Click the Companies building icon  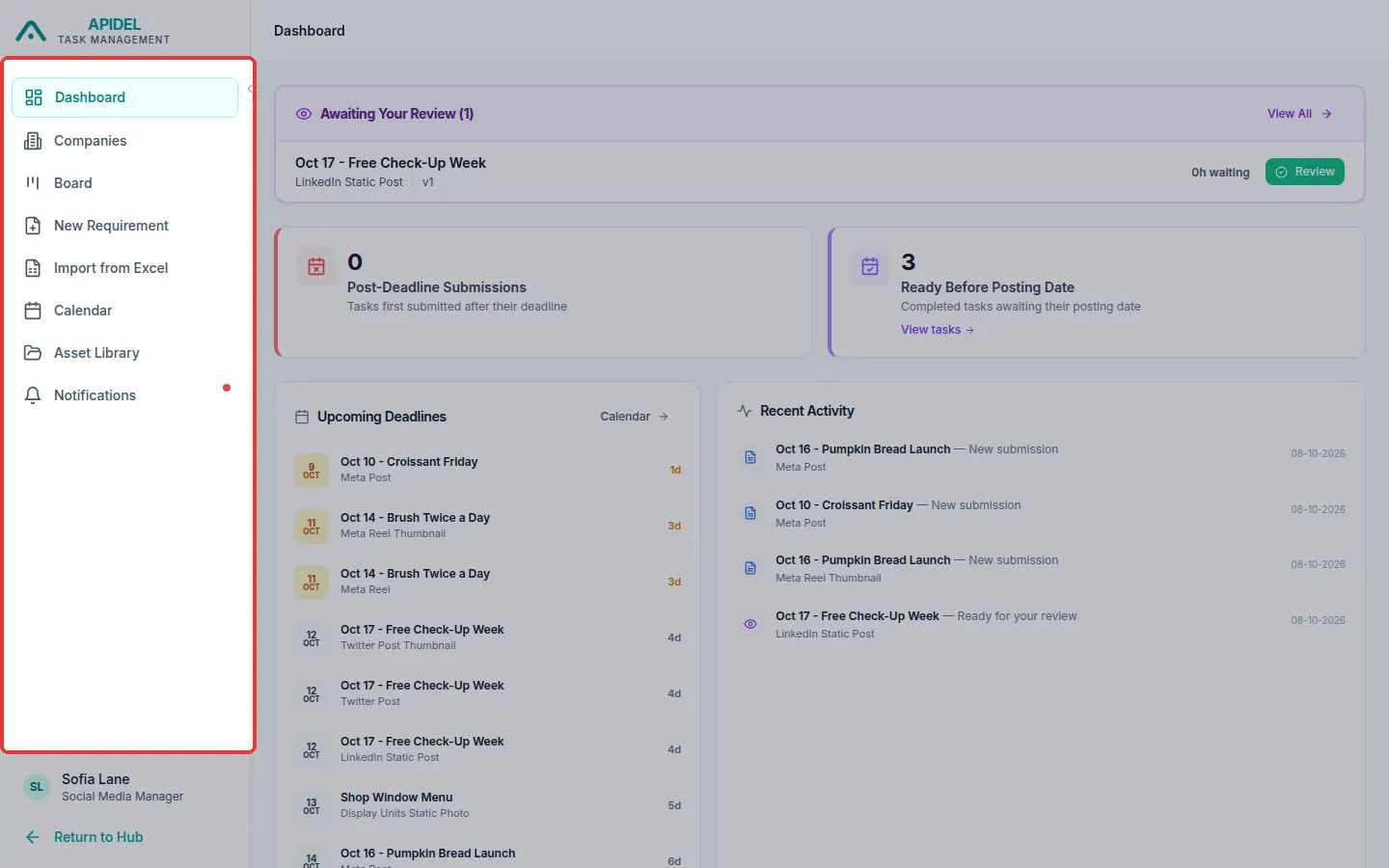click(x=33, y=141)
